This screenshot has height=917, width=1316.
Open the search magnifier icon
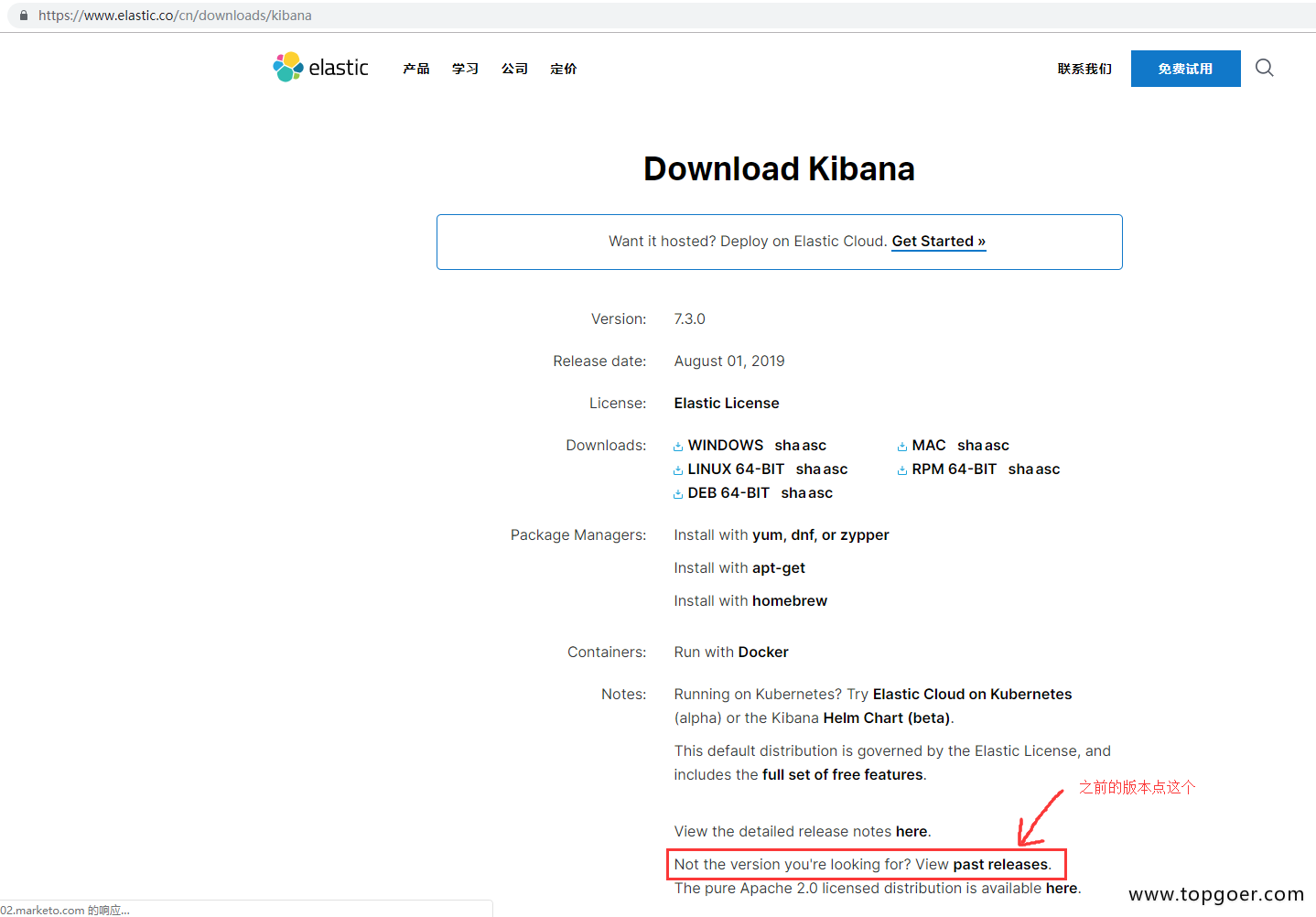(1264, 68)
